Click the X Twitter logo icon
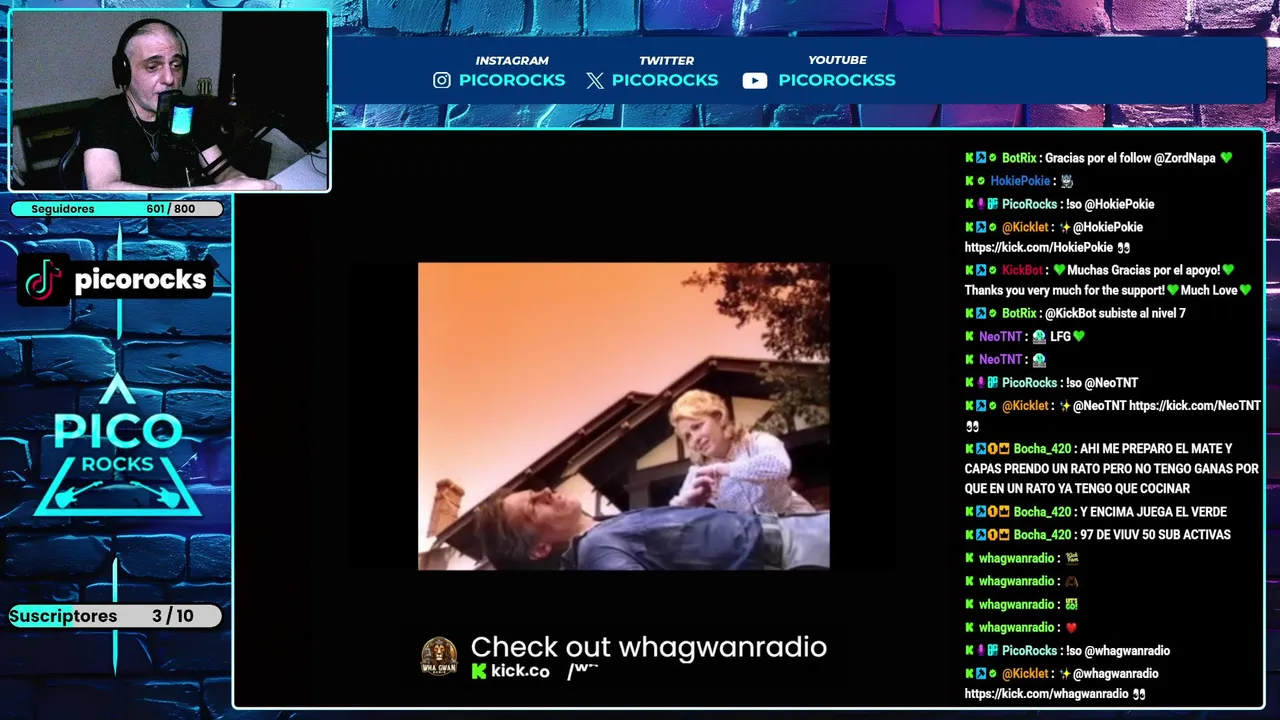 click(595, 81)
